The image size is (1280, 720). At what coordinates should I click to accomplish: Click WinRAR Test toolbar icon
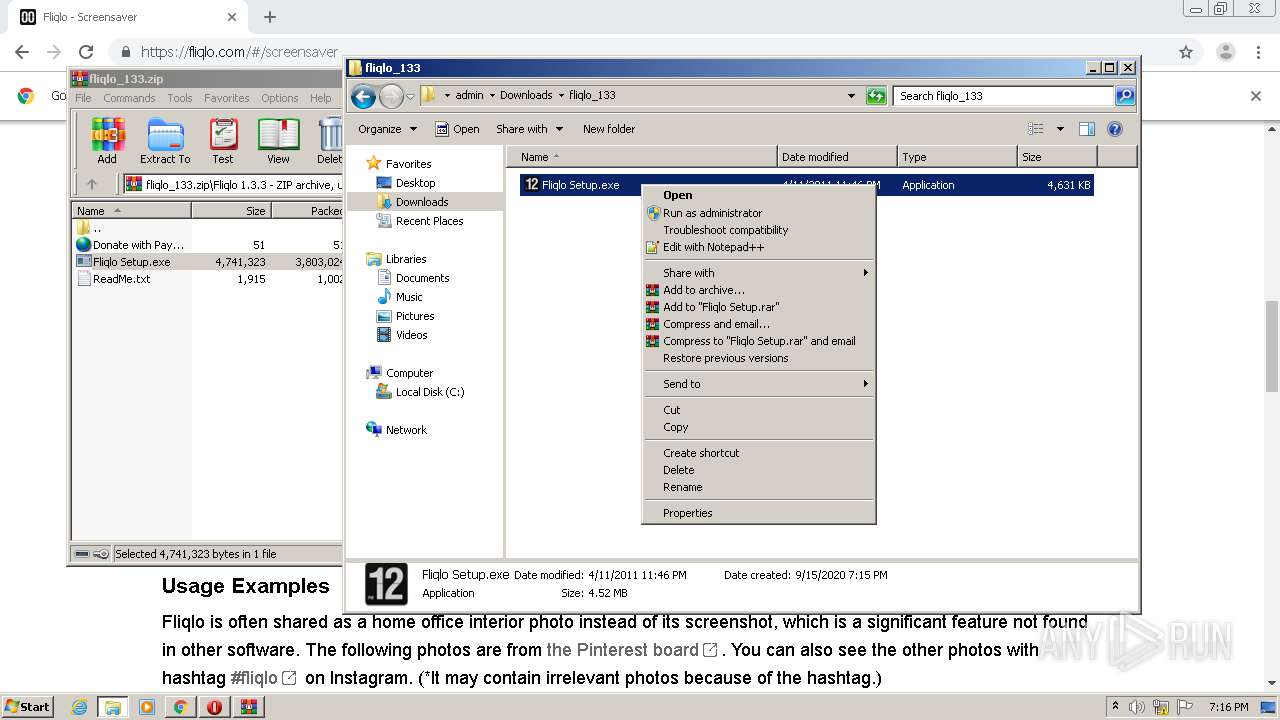tap(223, 141)
